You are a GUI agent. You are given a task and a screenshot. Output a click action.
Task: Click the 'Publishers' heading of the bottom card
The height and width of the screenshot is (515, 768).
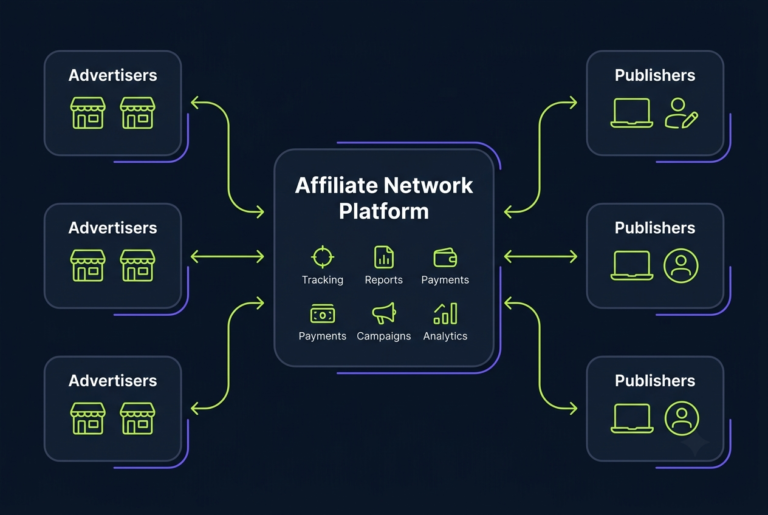pyautogui.click(x=655, y=381)
